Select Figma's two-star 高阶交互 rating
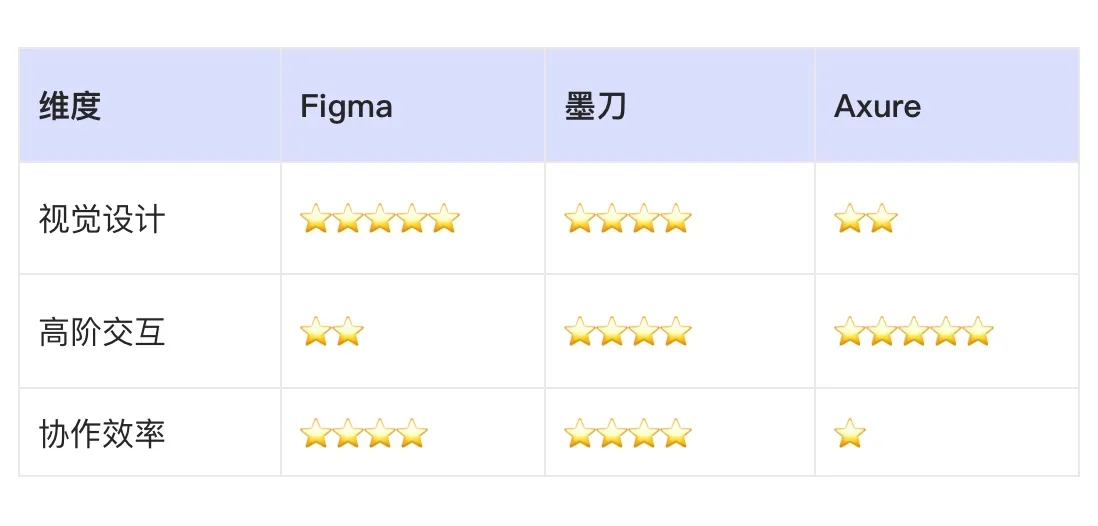The width and height of the screenshot is (1098, 526). pos(332,332)
